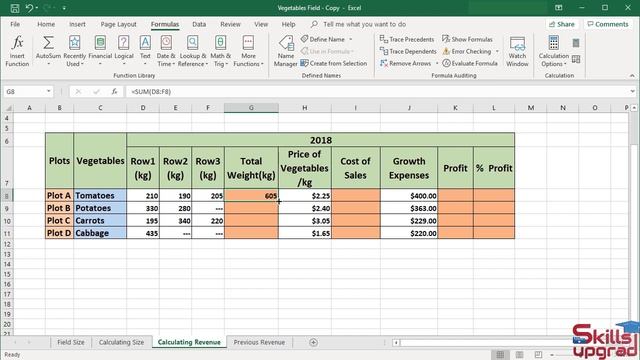Click Trace Precedents
The image size is (640, 360).
click(x=407, y=39)
